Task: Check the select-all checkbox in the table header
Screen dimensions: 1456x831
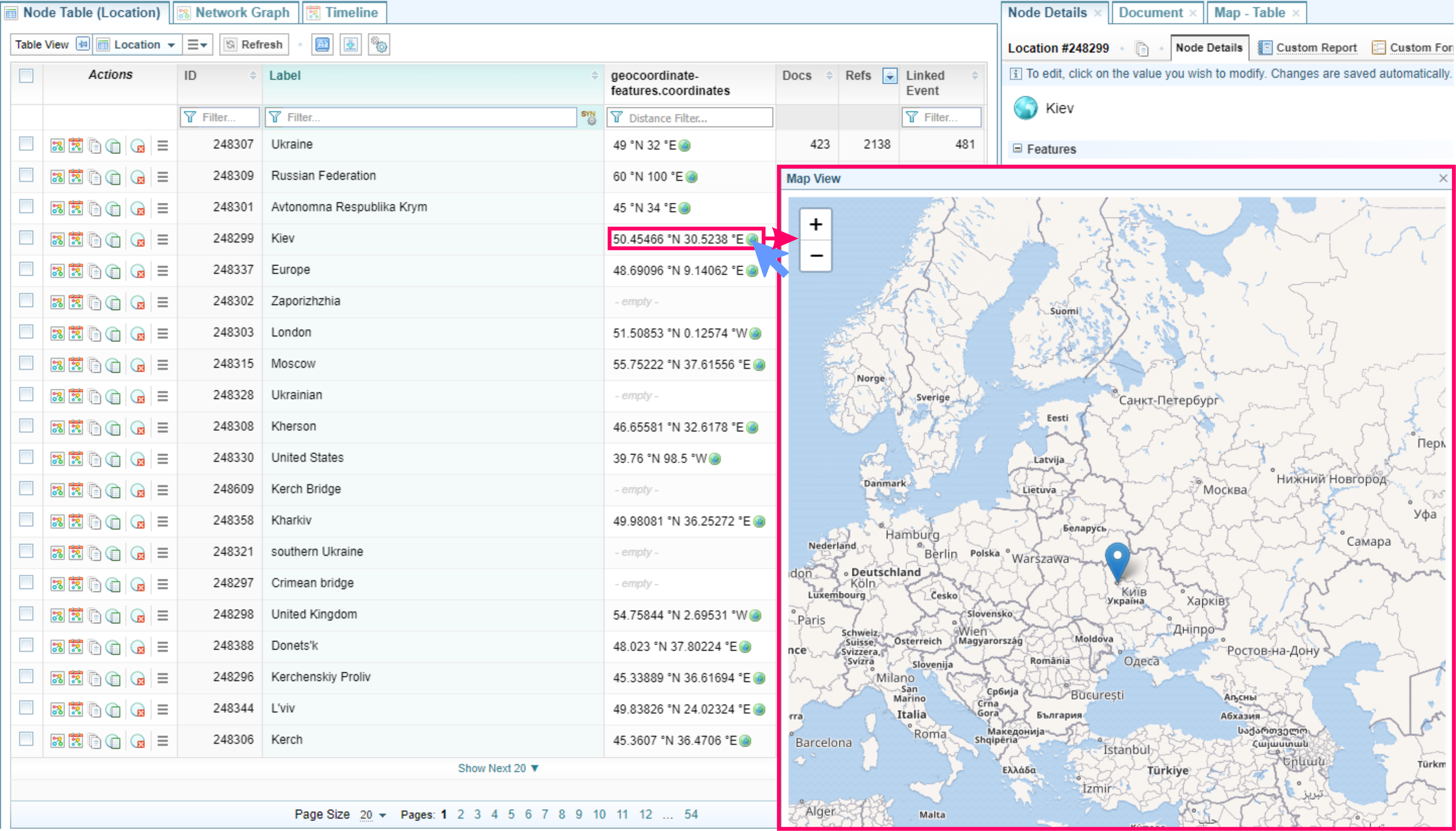Action: point(26,76)
